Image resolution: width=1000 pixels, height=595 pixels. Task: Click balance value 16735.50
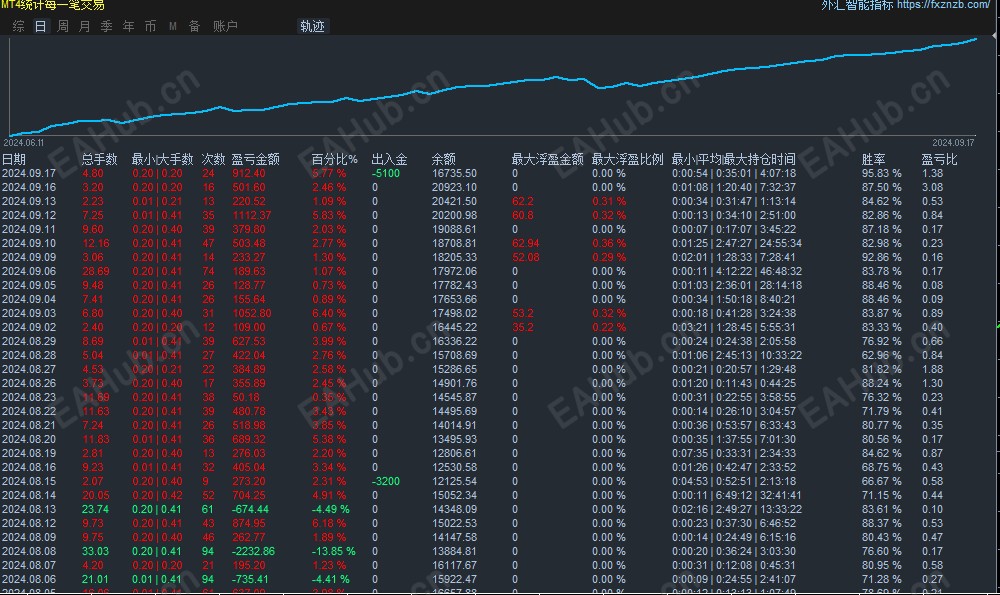point(454,173)
